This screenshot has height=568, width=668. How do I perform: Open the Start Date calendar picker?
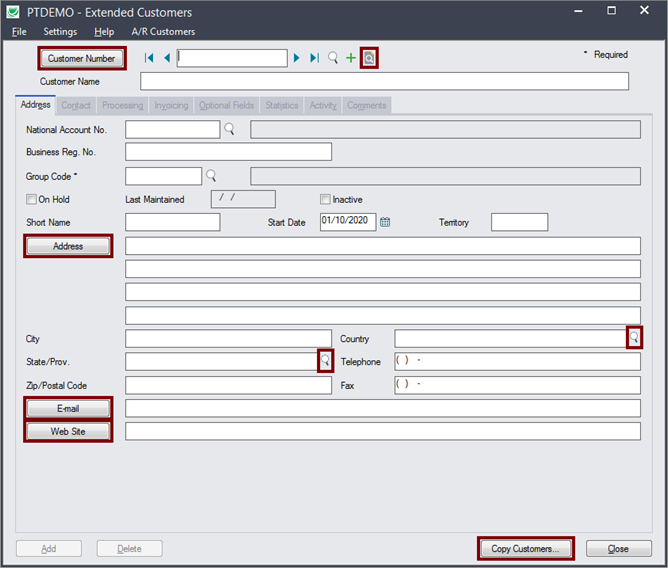tap(385, 222)
